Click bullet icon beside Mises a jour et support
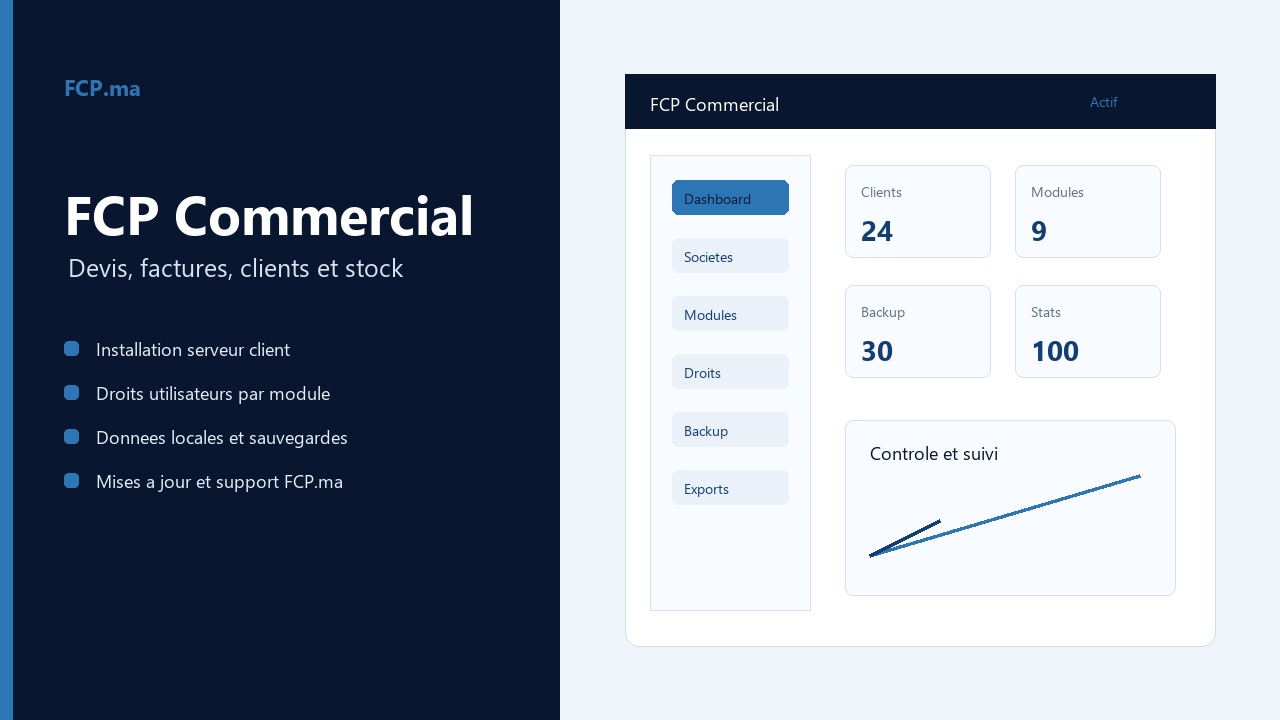Viewport: 1280px width, 720px height. pyautogui.click(x=71, y=481)
